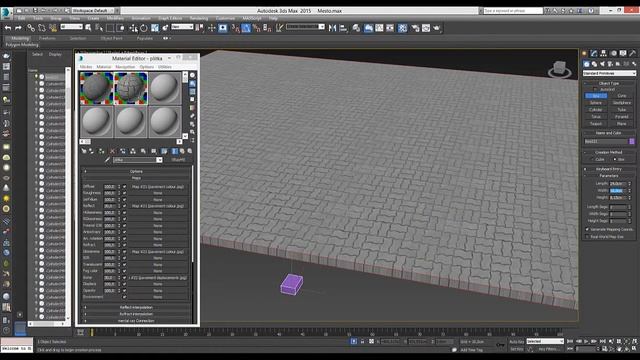
Task: Select the Select and Link tool
Action: [31, 28]
